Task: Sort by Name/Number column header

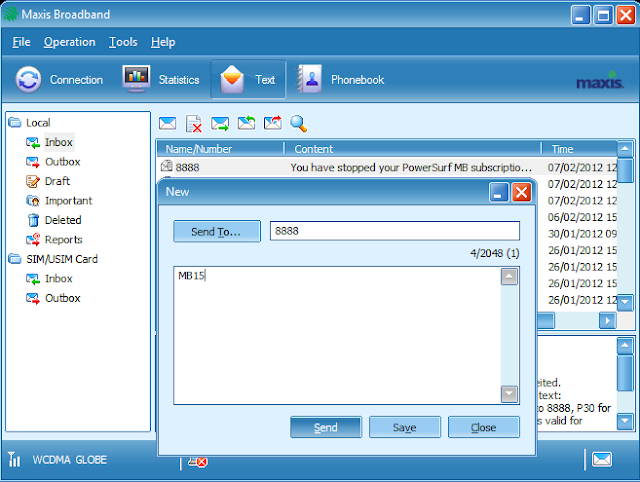Action: click(x=220, y=149)
